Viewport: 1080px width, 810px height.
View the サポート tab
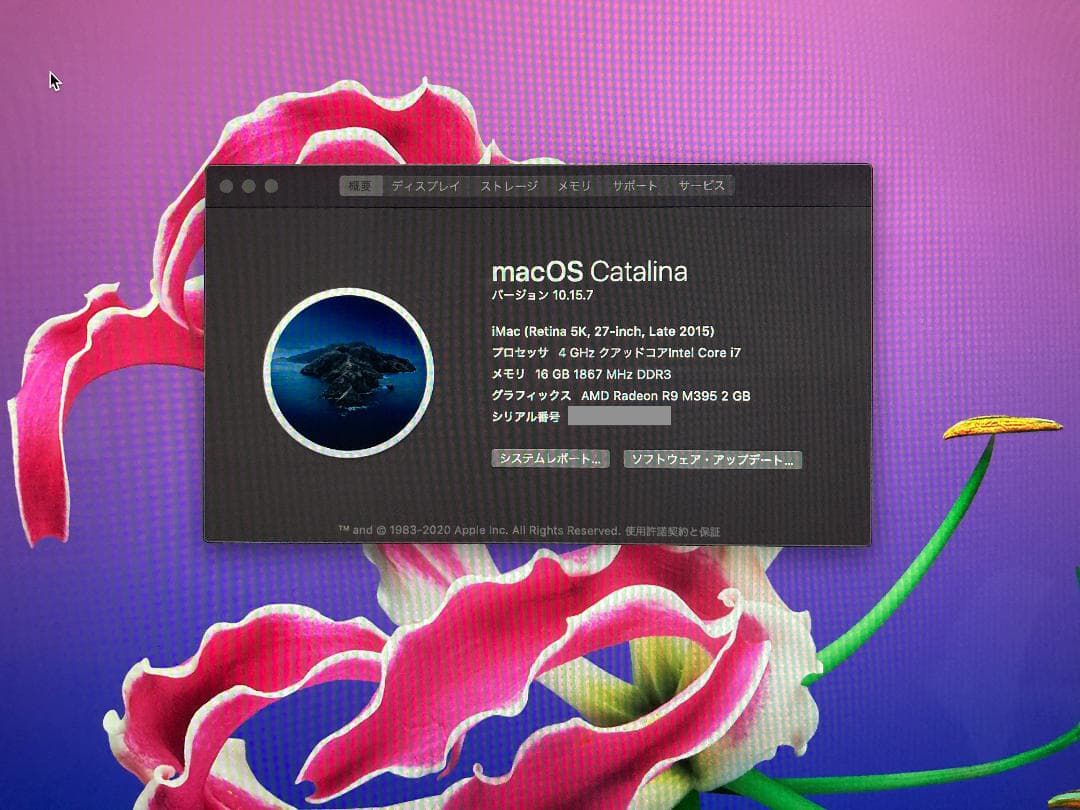pyautogui.click(x=634, y=186)
